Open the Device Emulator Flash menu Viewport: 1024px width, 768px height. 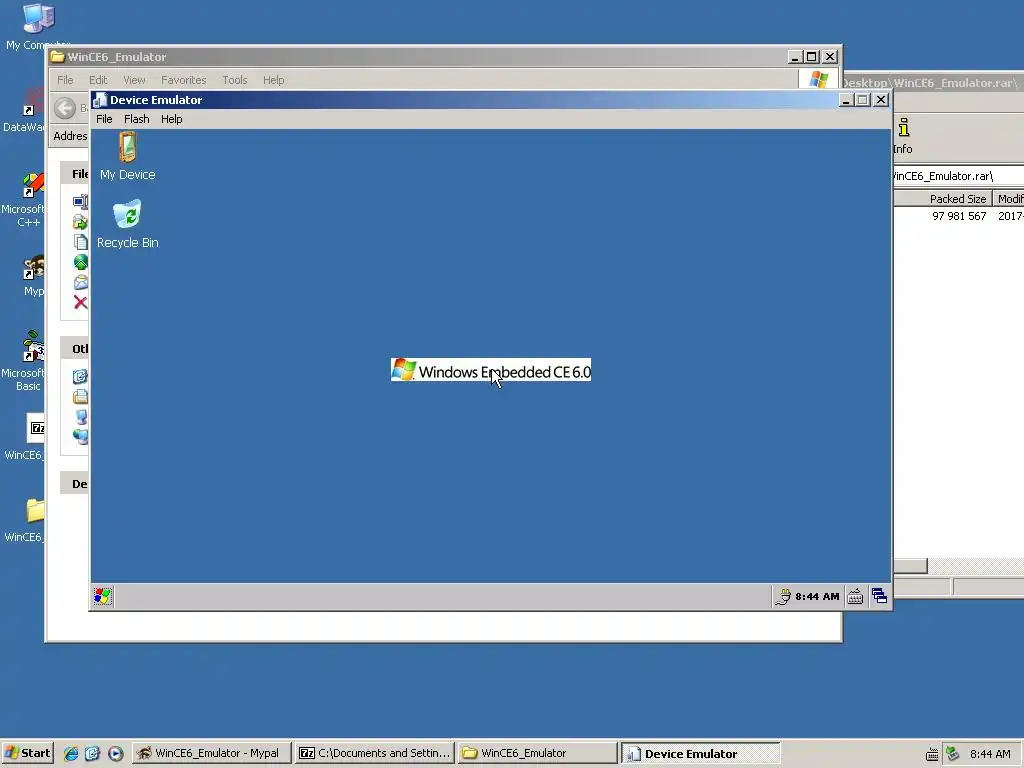[136, 119]
